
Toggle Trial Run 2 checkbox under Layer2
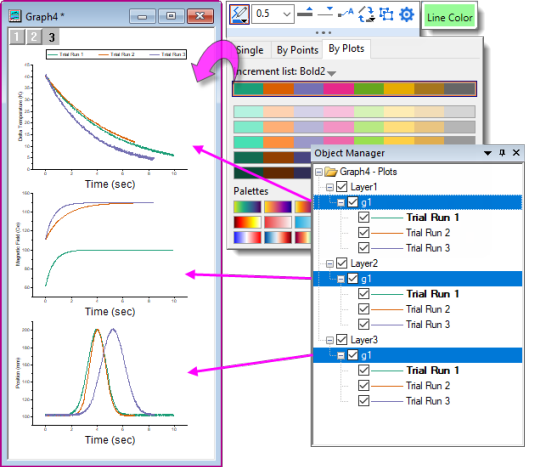point(364,309)
